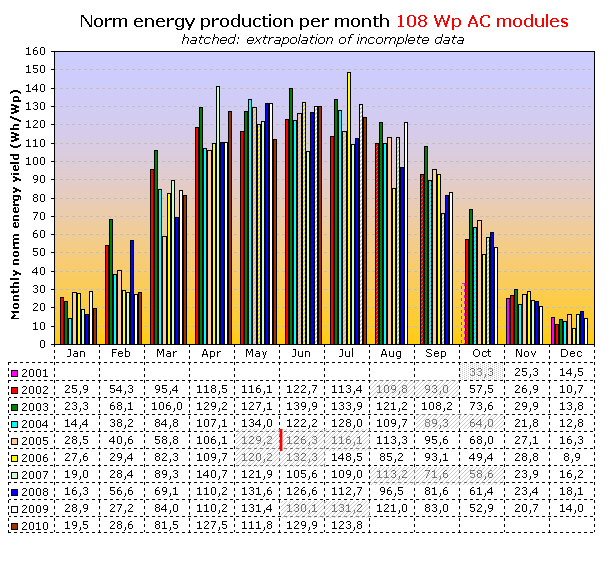Click the Jan month column header
Screen dimensions: 611x561
pos(77,353)
